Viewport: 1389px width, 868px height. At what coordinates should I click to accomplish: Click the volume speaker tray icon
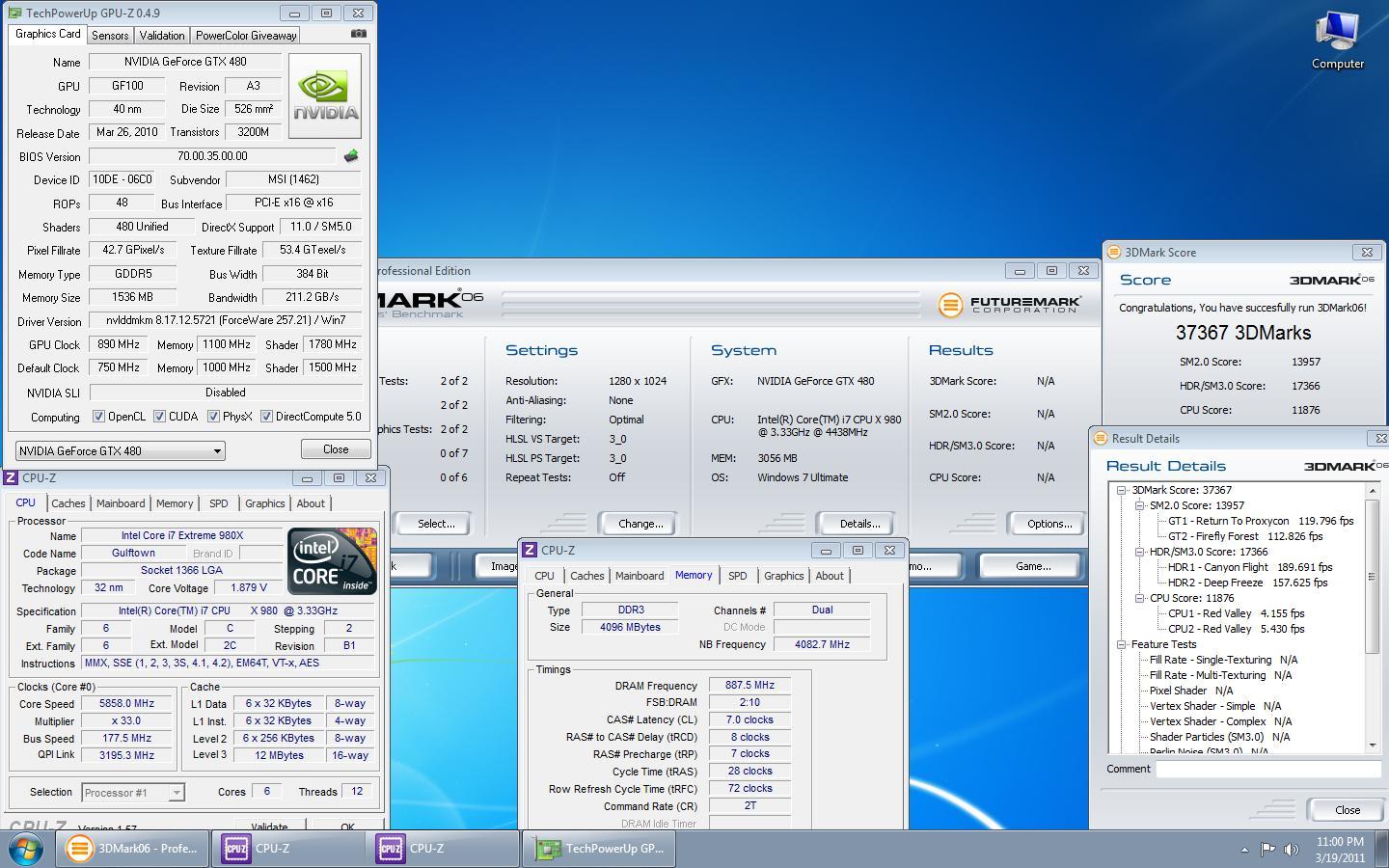[1291, 850]
